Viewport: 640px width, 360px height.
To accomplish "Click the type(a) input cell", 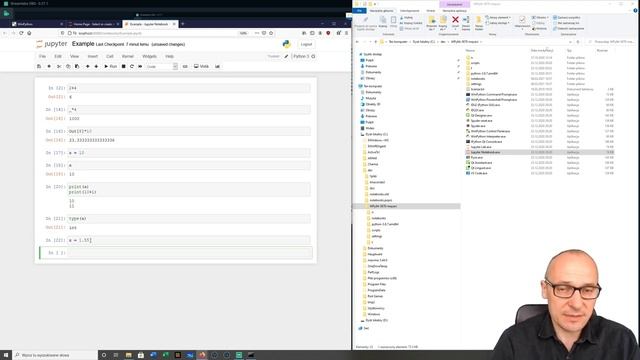I will tap(189, 219).
